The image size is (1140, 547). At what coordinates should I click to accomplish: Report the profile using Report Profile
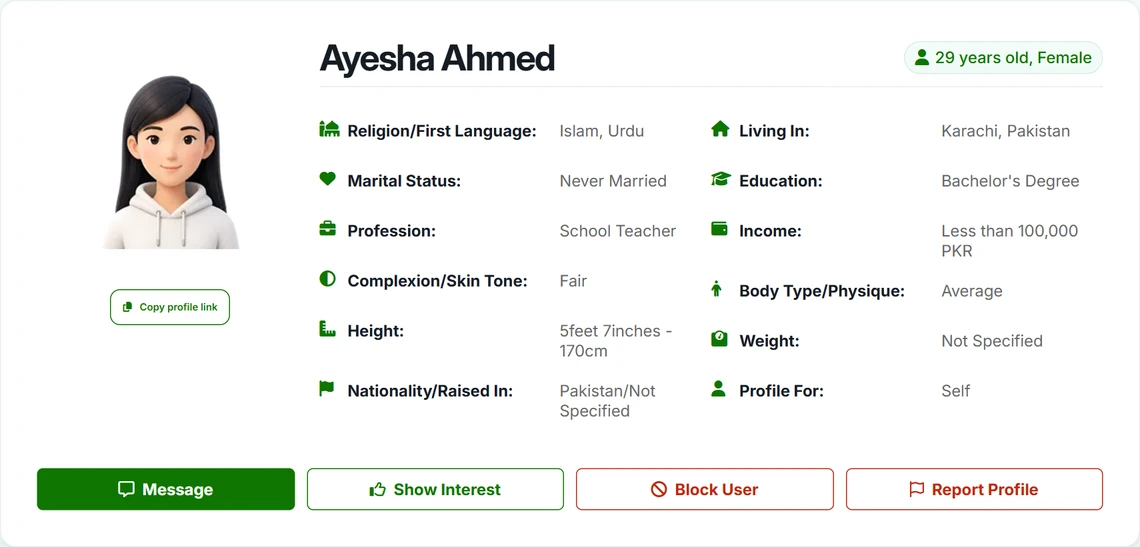click(974, 489)
